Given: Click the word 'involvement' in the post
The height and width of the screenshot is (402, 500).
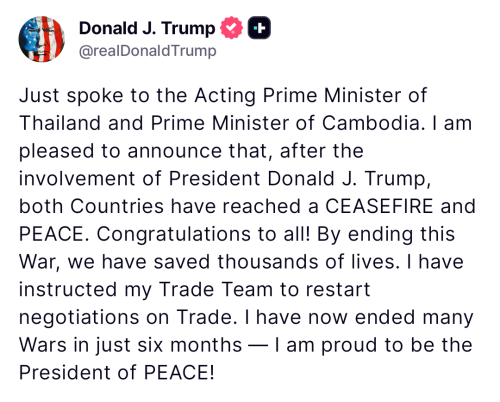Looking at the screenshot, I should [x=77, y=179].
